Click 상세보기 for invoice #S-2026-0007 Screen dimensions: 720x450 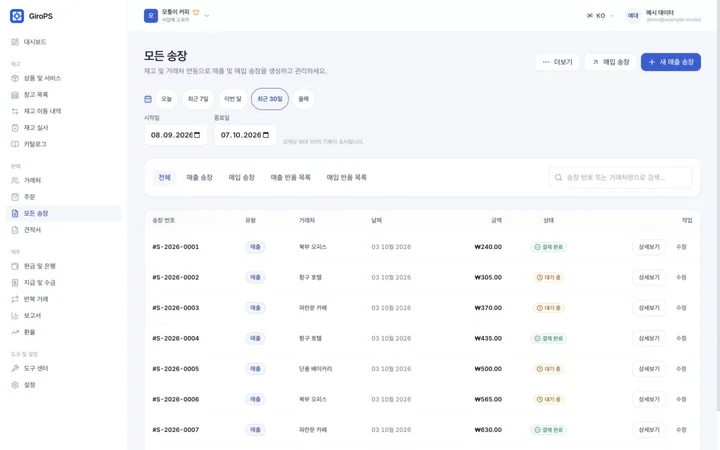pyautogui.click(x=649, y=430)
